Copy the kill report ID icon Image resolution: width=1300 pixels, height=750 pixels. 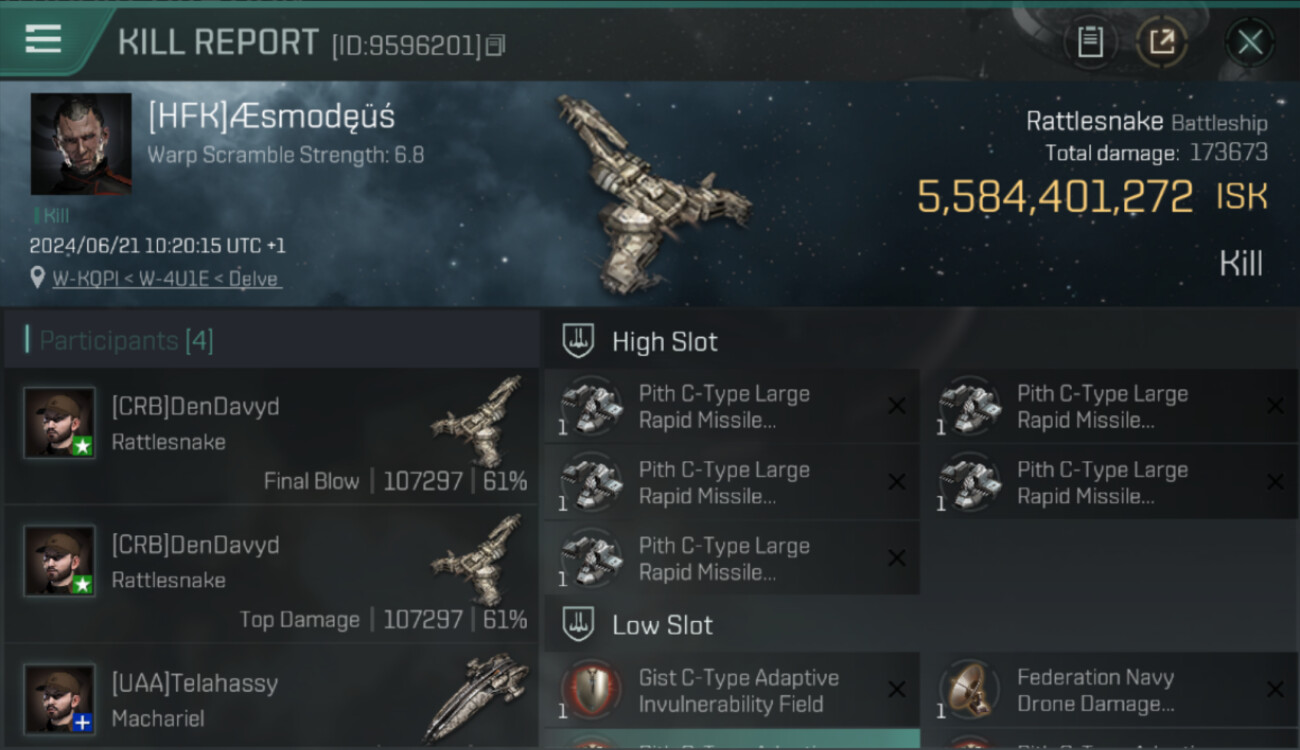pyautogui.click(x=497, y=45)
